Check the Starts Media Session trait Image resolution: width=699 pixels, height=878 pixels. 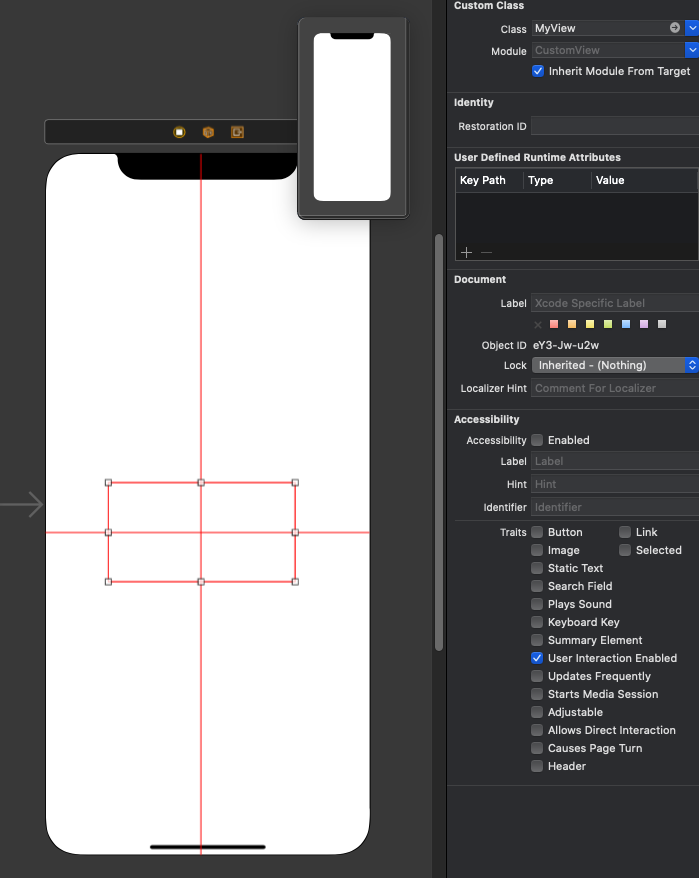pos(537,694)
